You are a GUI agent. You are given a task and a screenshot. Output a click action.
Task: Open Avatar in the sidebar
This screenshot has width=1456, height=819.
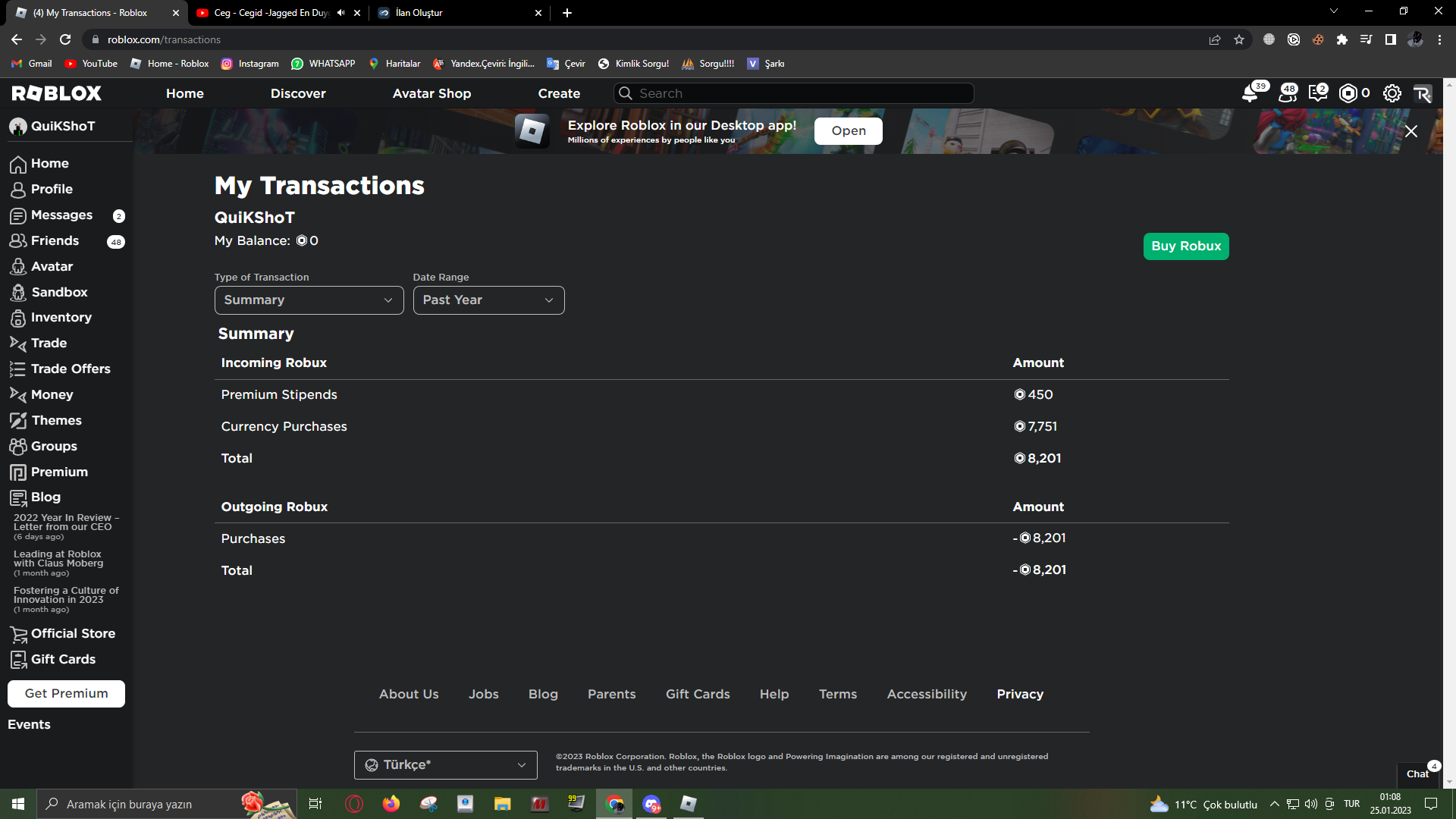(x=42, y=267)
